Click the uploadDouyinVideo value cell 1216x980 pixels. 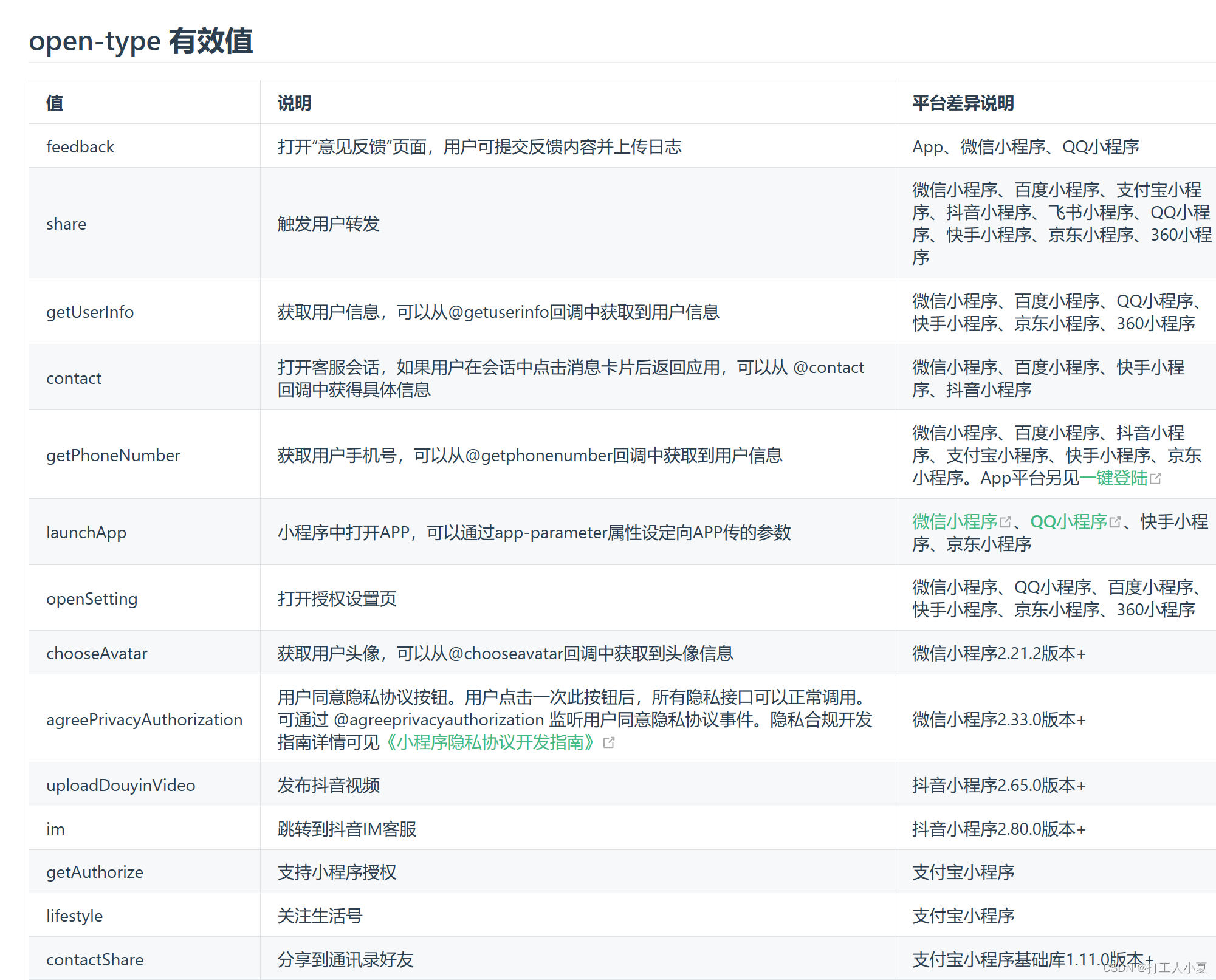tap(120, 785)
